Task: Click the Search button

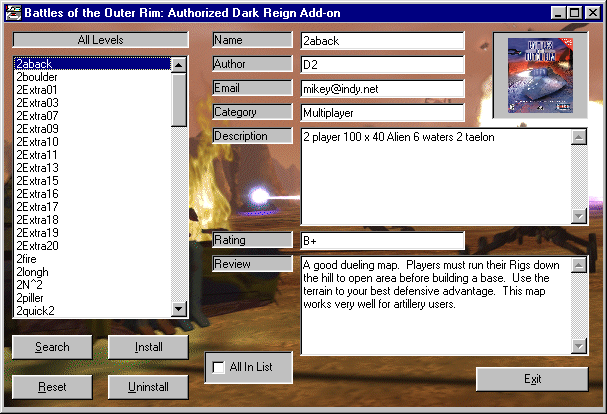Action: pyautogui.click(x=52, y=347)
